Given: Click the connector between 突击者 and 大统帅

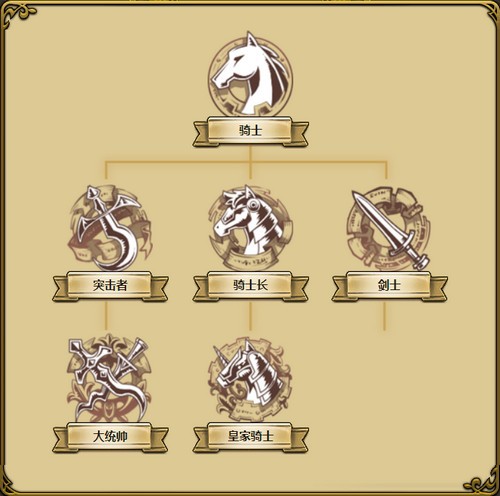Looking at the screenshot, I should point(106,316).
